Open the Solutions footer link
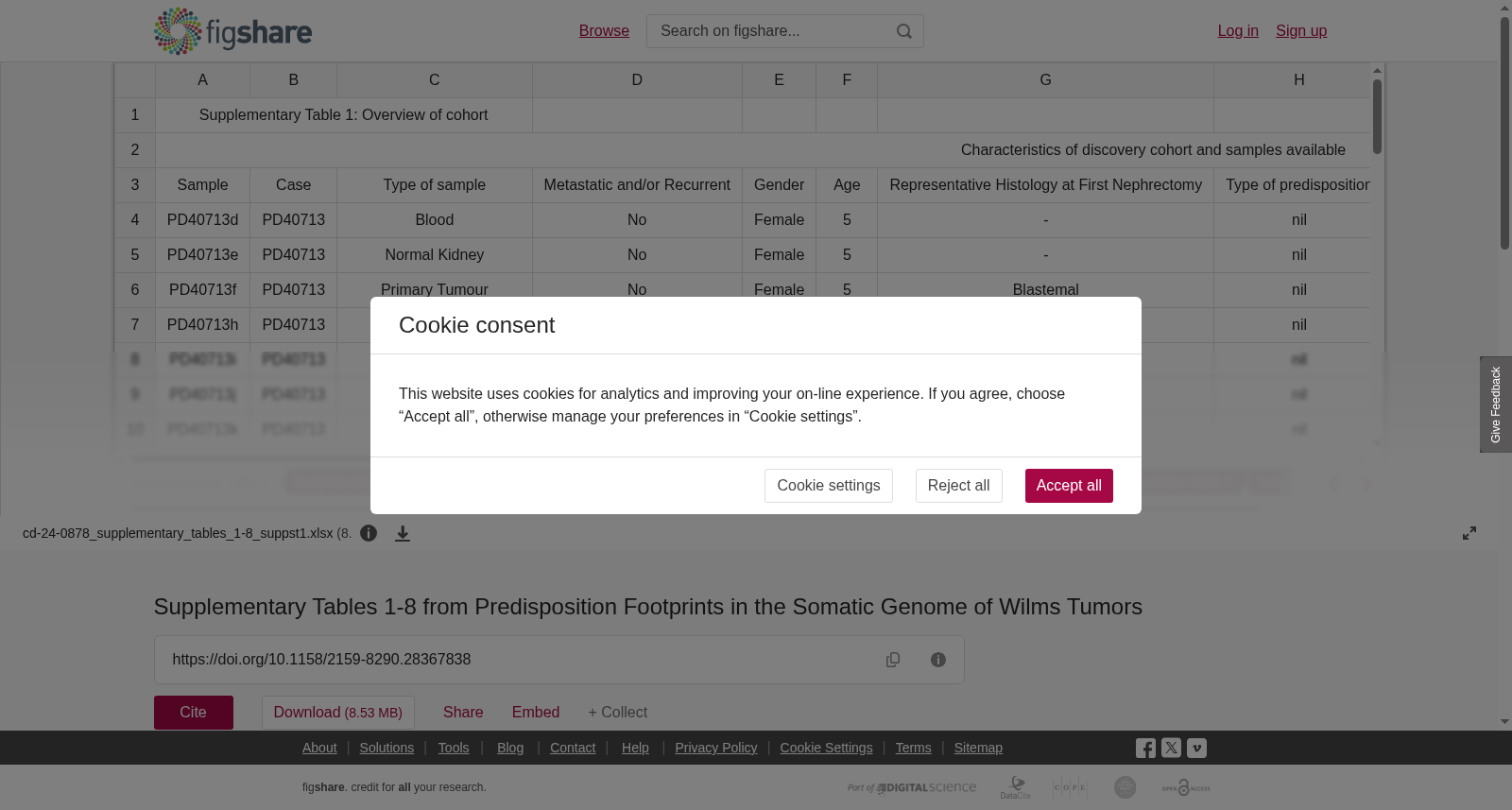 387,748
